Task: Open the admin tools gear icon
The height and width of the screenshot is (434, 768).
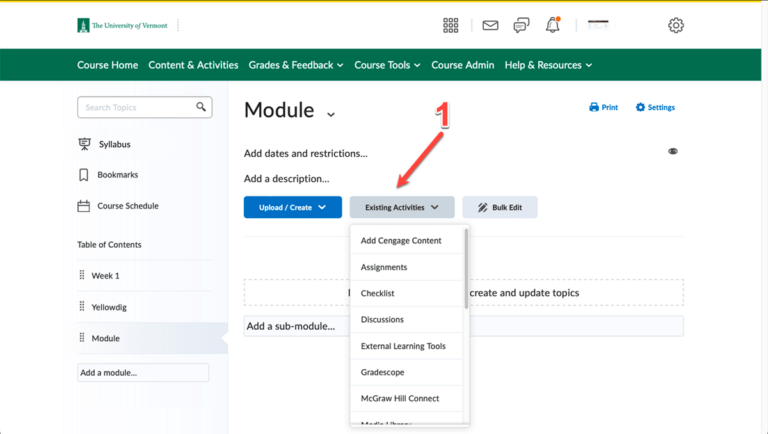Action: pyautogui.click(x=675, y=25)
